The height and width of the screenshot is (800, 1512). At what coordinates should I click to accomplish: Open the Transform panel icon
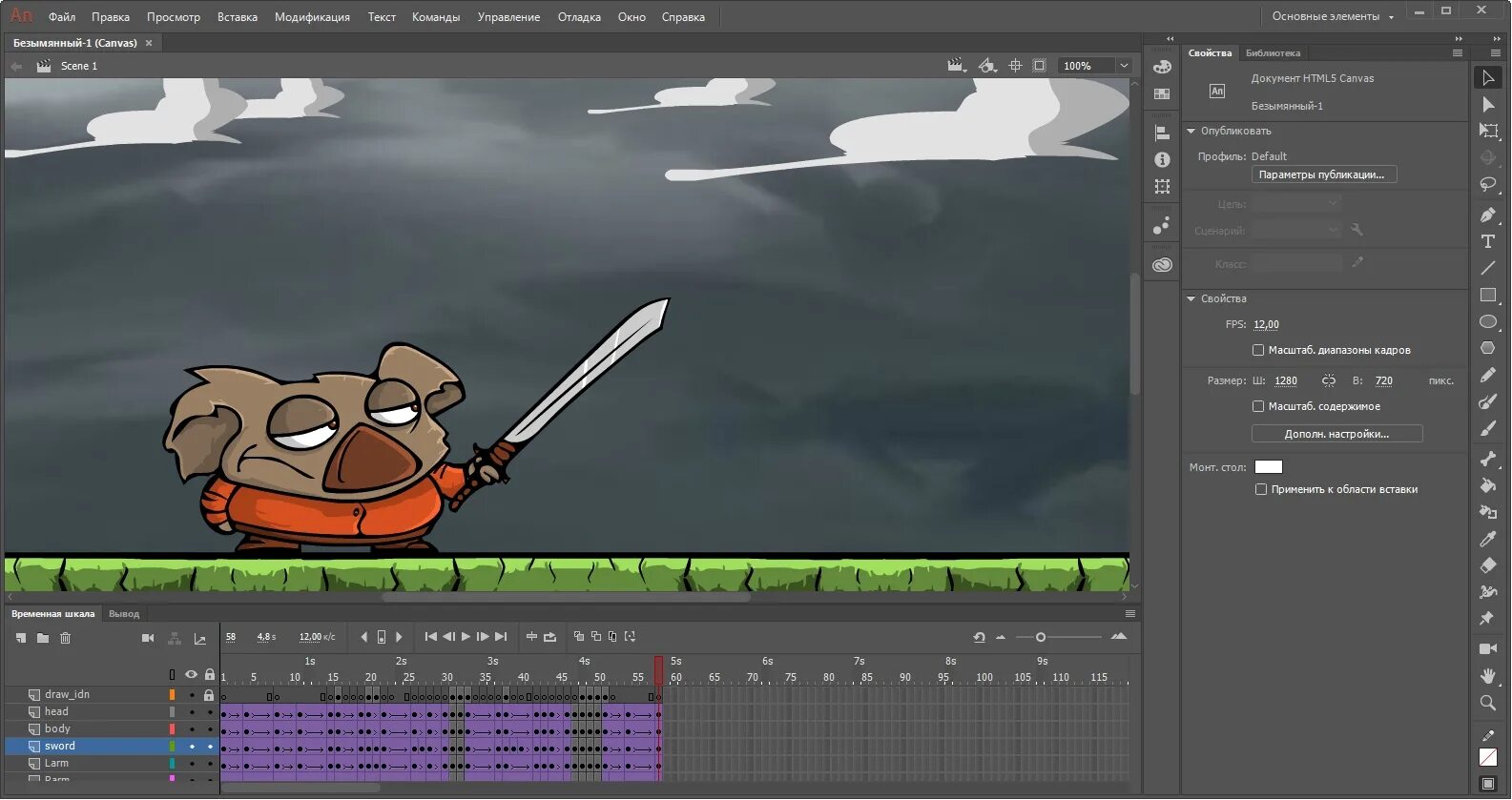tap(1162, 187)
